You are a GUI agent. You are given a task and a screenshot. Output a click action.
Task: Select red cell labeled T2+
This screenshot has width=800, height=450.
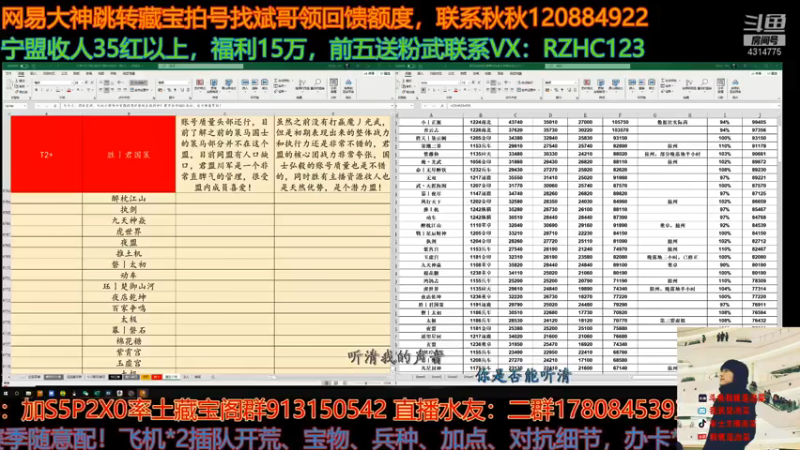coord(46,155)
